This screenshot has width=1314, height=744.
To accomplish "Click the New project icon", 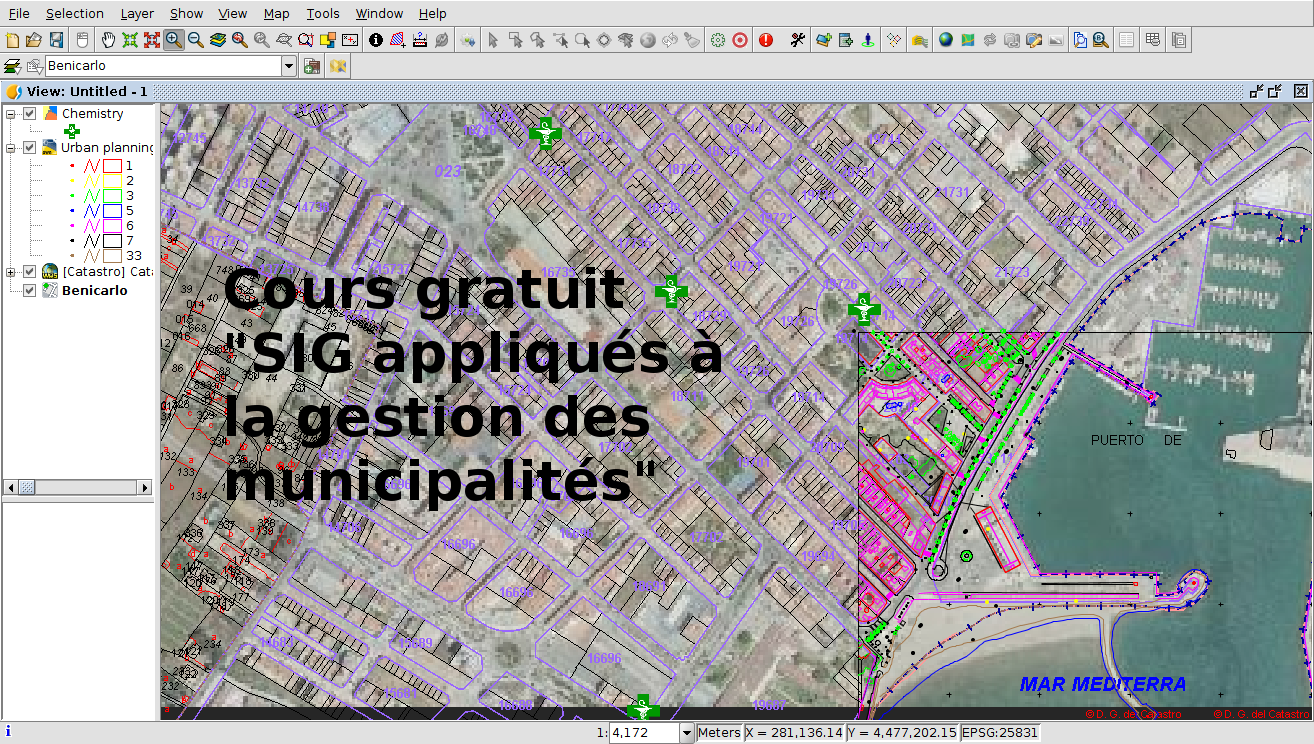I will [12, 40].
